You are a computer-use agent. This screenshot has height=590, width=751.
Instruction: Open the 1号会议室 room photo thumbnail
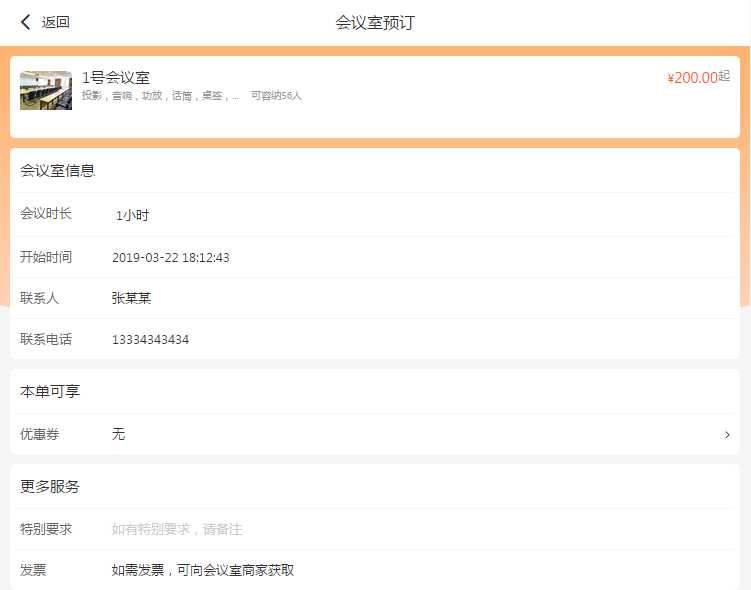click(46, 91)
